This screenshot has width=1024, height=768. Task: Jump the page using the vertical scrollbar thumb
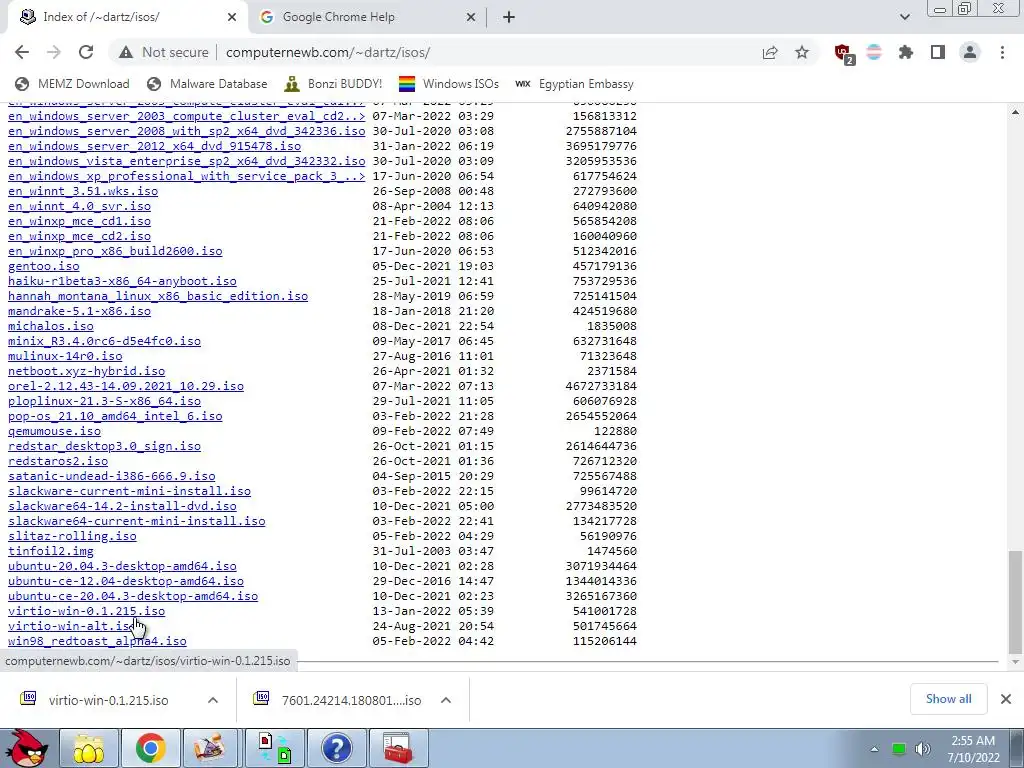click(1015, 601)
